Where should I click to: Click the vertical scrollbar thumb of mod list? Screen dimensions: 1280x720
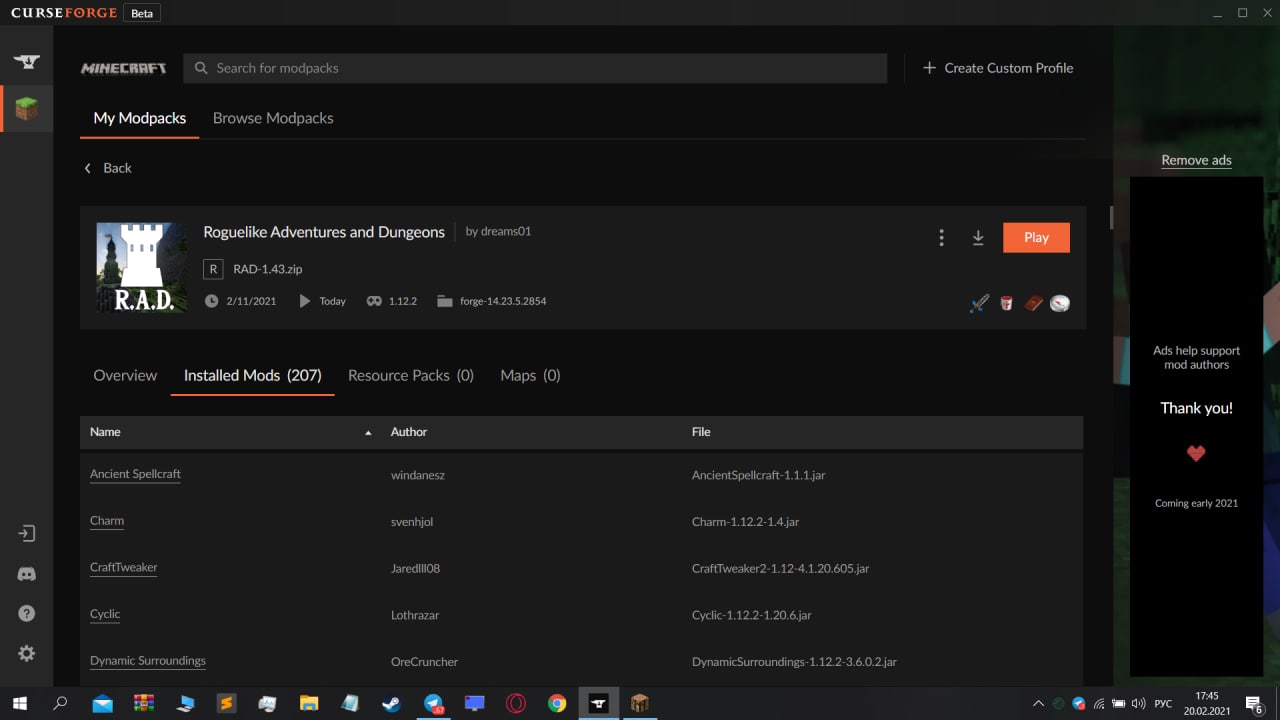1111,217
